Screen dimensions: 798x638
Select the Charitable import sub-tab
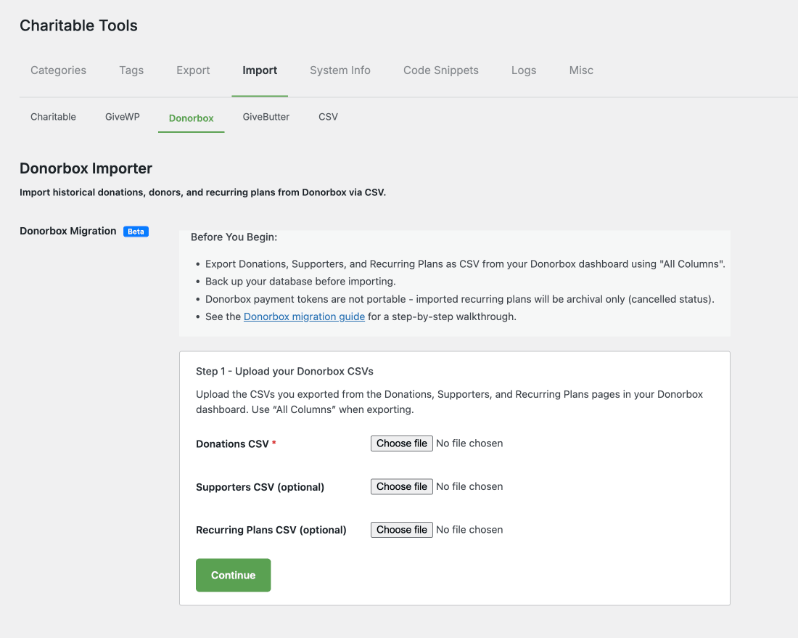click(53, 117)
